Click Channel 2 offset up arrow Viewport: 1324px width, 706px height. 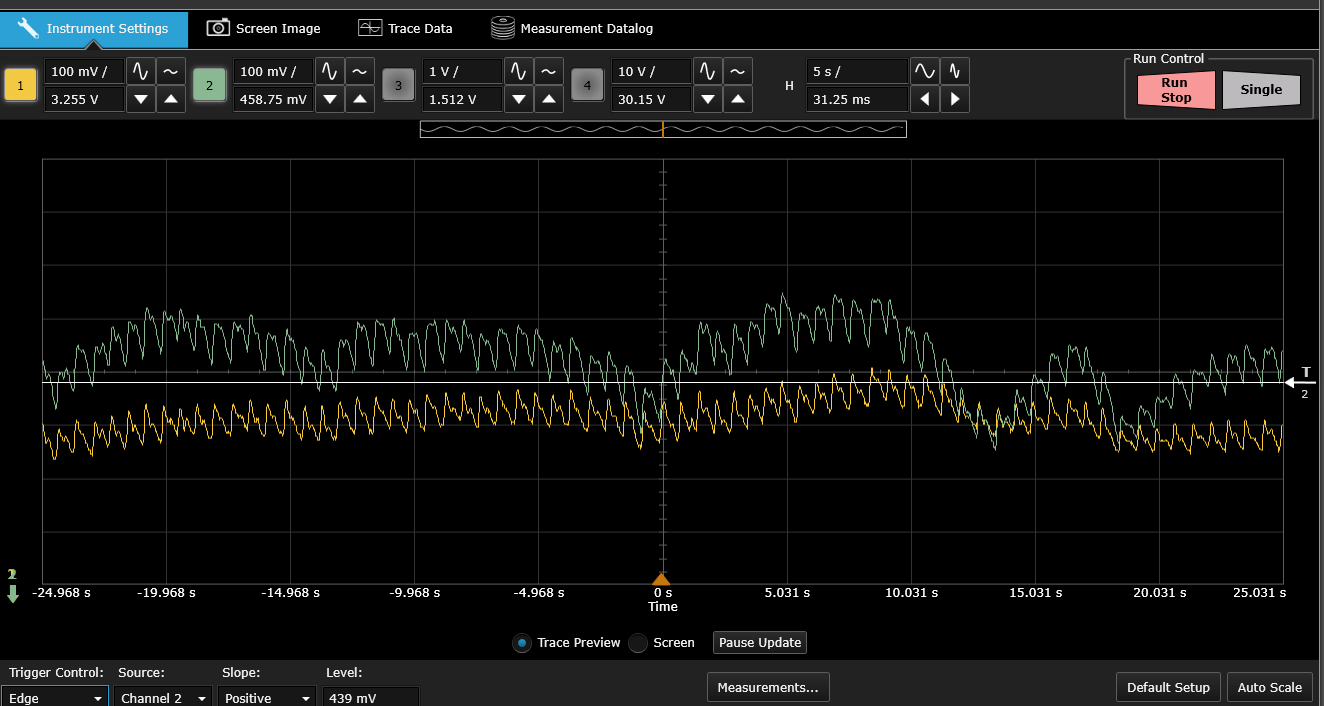pos(360,99)
